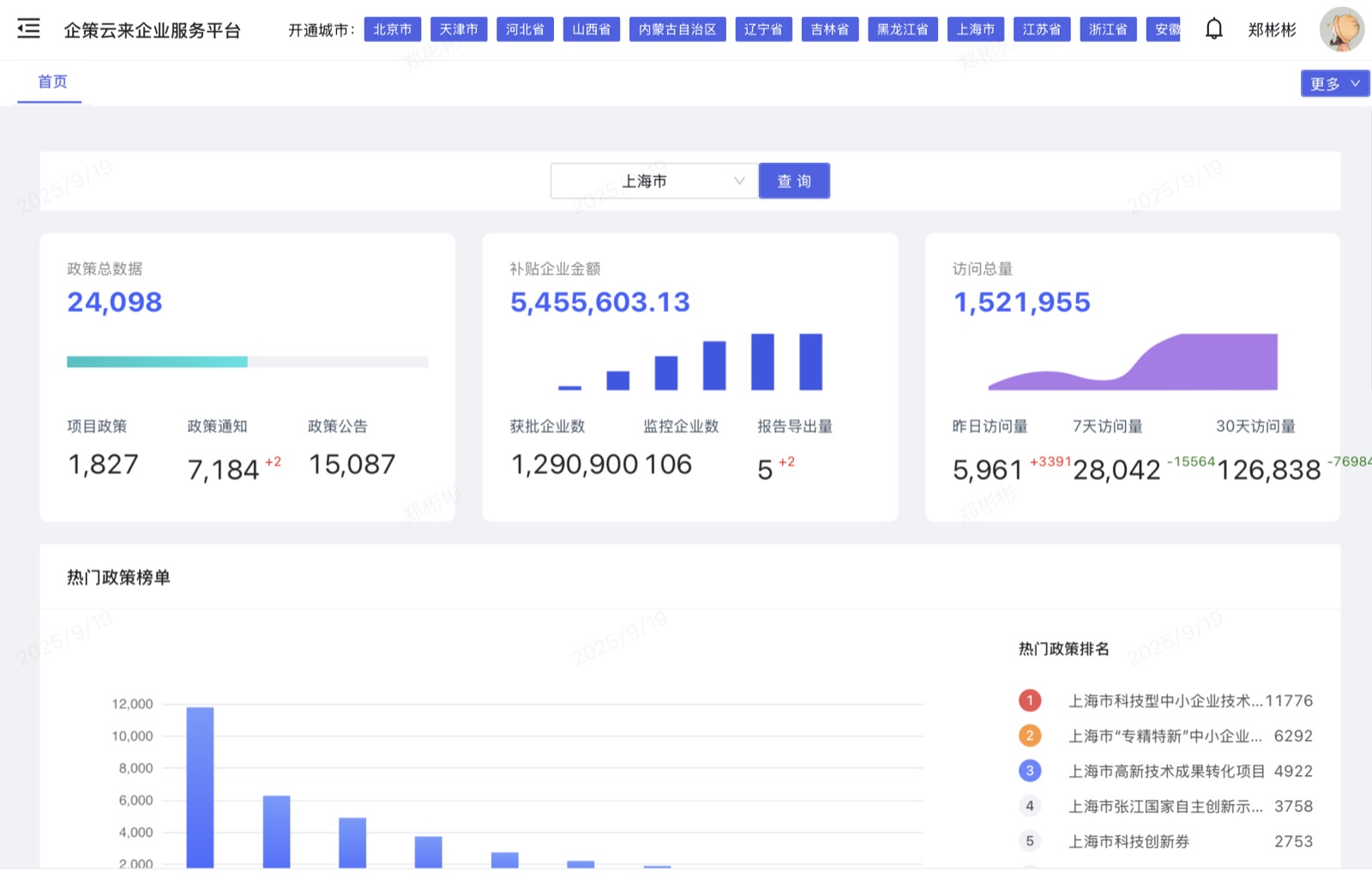Select 江苏省 province tag
Viewport: 1372px width, 877px height.
(1042, 29)
